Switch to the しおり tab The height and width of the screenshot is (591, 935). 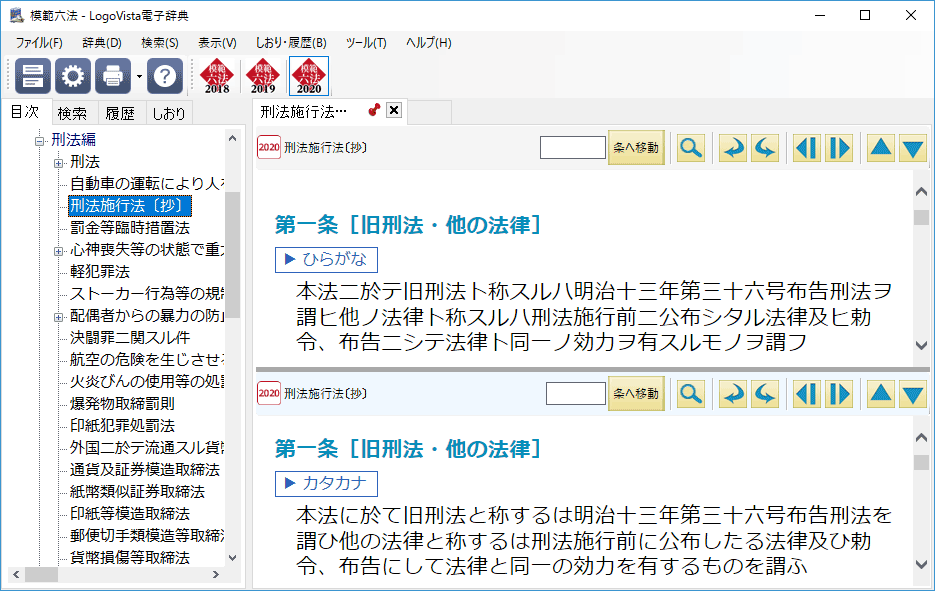click(169, 113)
